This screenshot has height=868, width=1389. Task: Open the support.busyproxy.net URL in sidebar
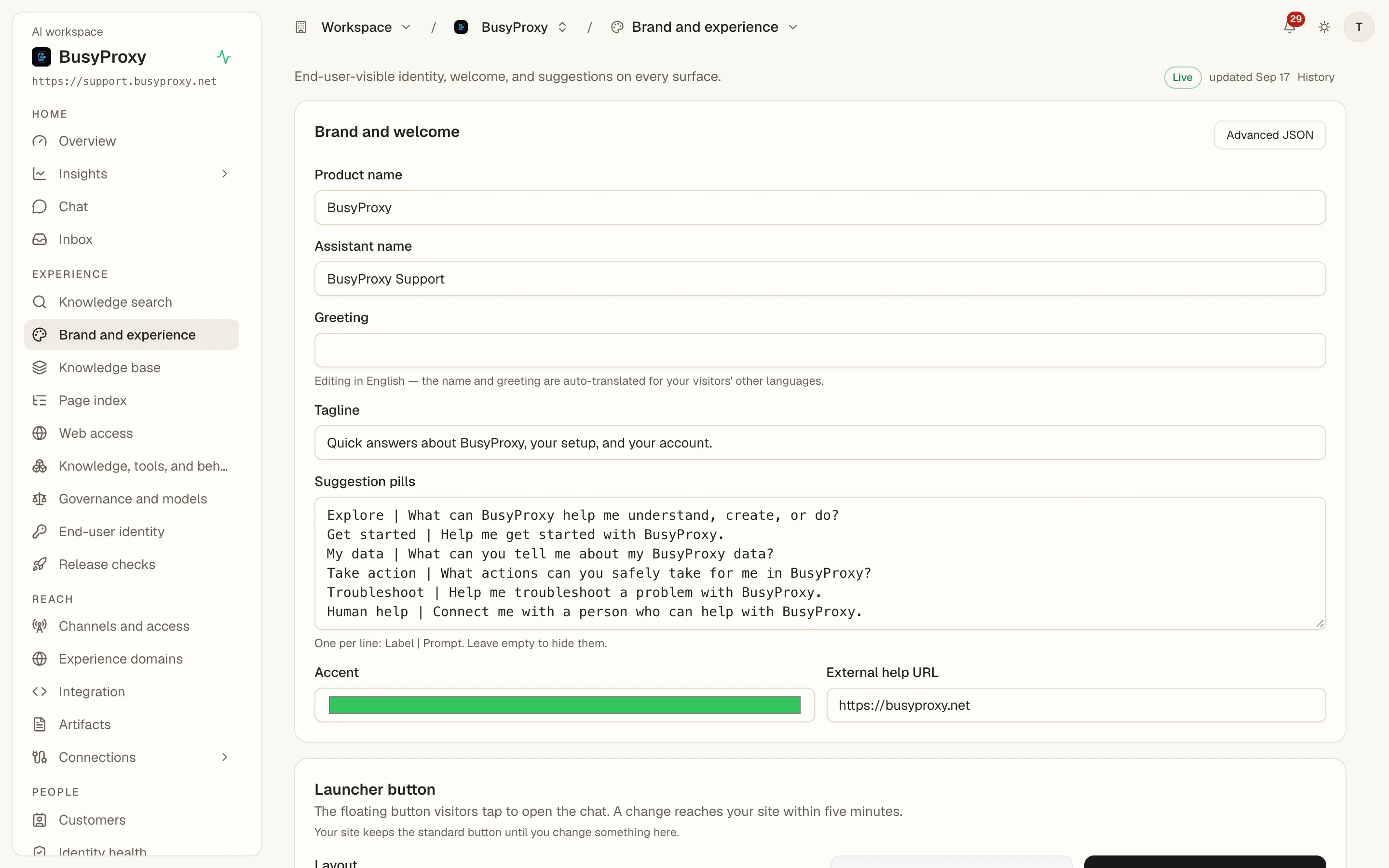point(124,81)
